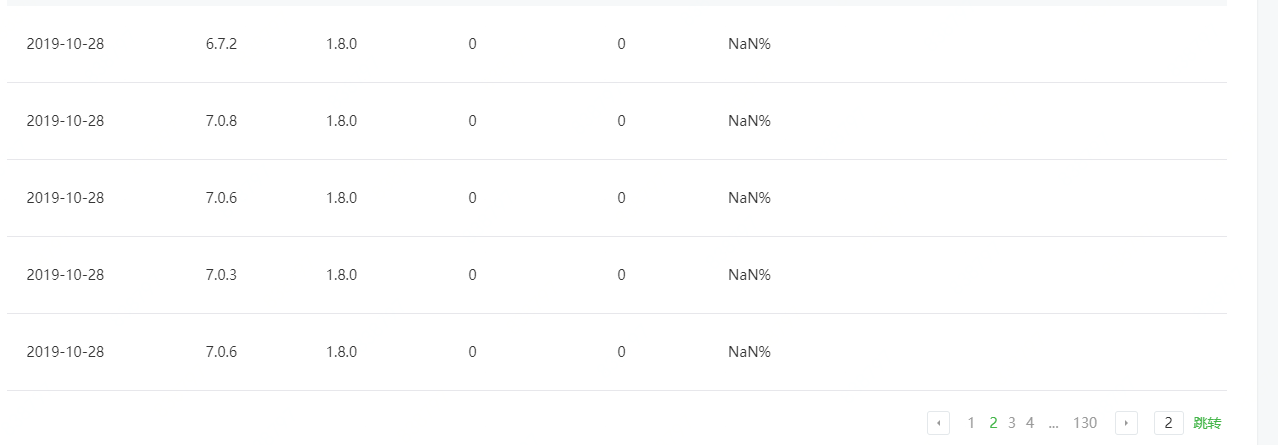Screen dimensions: 1278x445
Task: Click the date in the 7.0.8 row
Action: 65,121
